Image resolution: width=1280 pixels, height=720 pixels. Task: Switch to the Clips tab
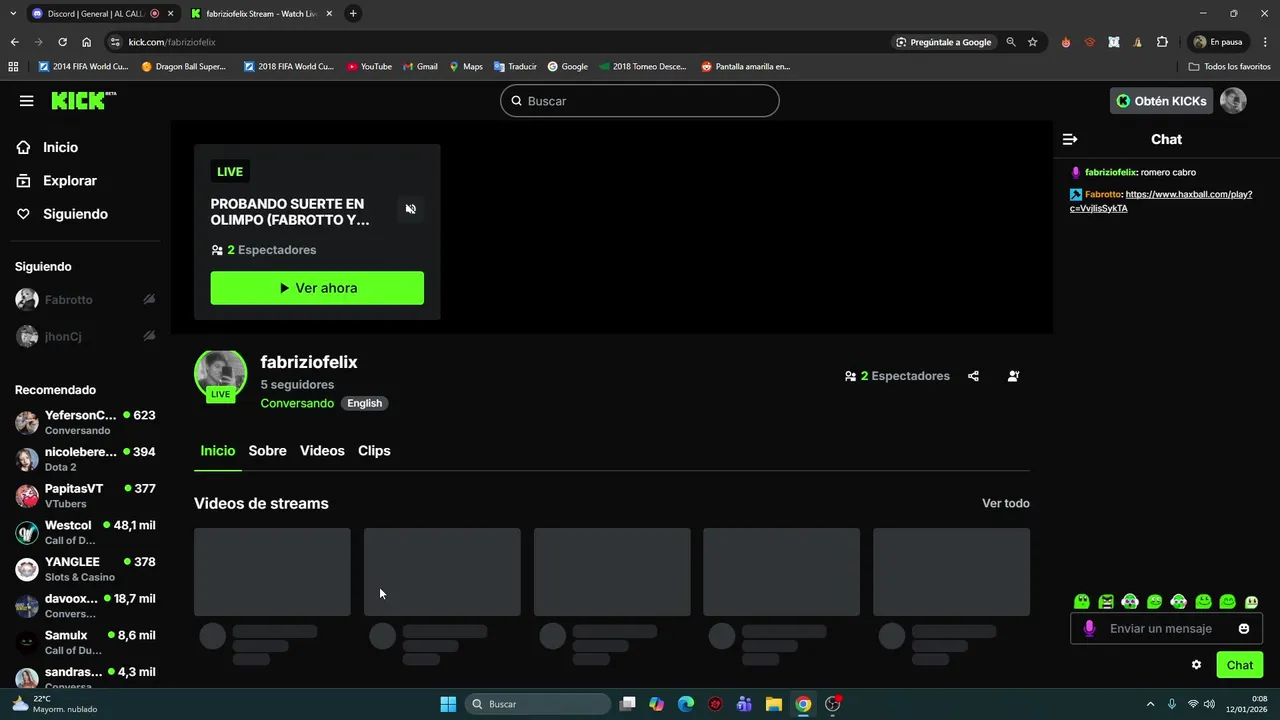pyautogui.click(x=374, y=451)
